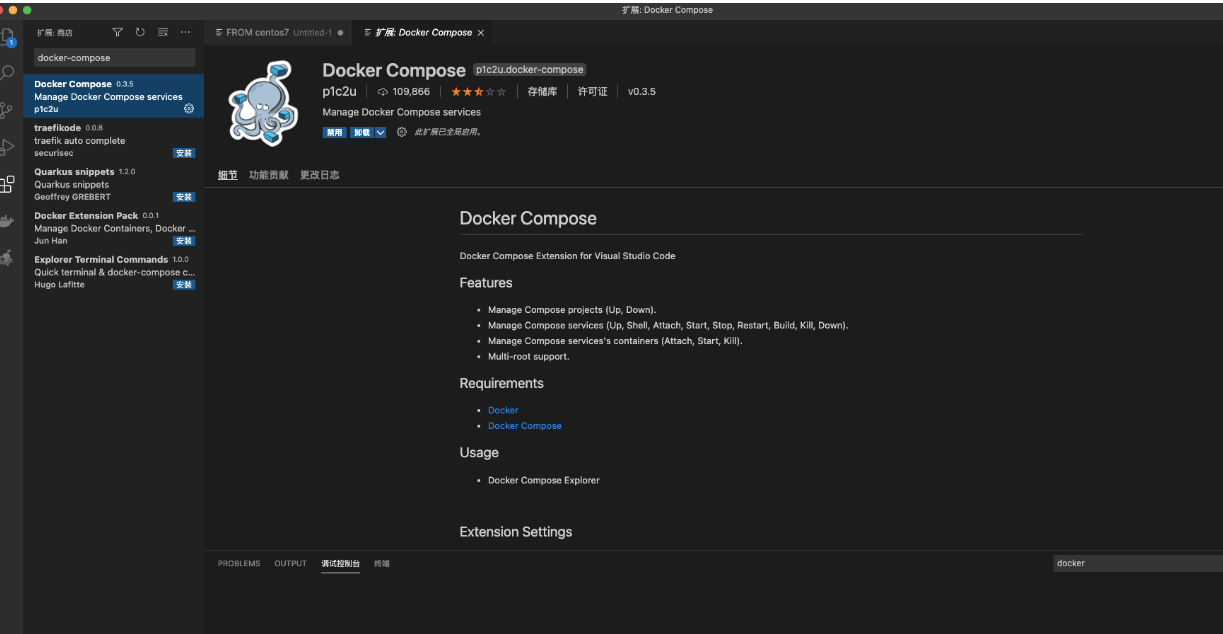Open the Explorer files icon in activity bar
Image resolution: width=1223 pixels, height=634 pixels.
point(8,38)
